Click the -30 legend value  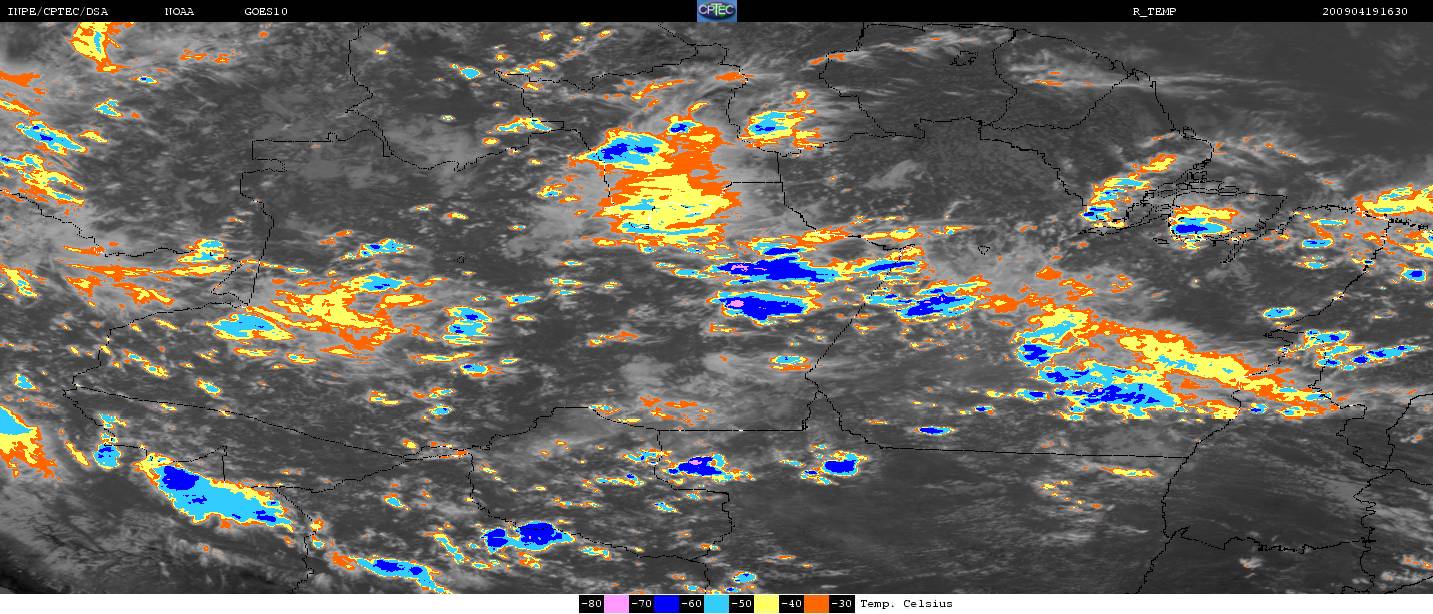[x=842, y=604]
